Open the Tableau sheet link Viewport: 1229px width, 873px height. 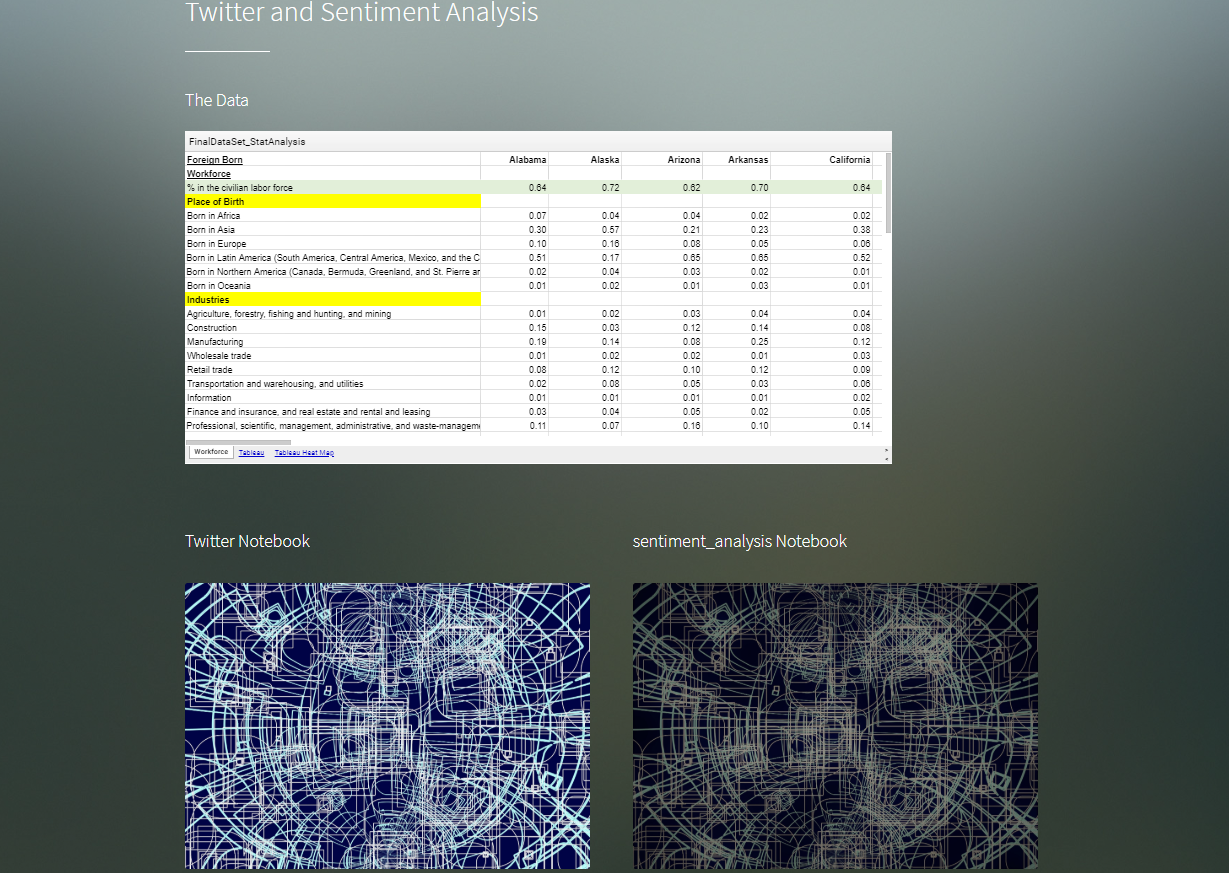(x=250, y=451)
